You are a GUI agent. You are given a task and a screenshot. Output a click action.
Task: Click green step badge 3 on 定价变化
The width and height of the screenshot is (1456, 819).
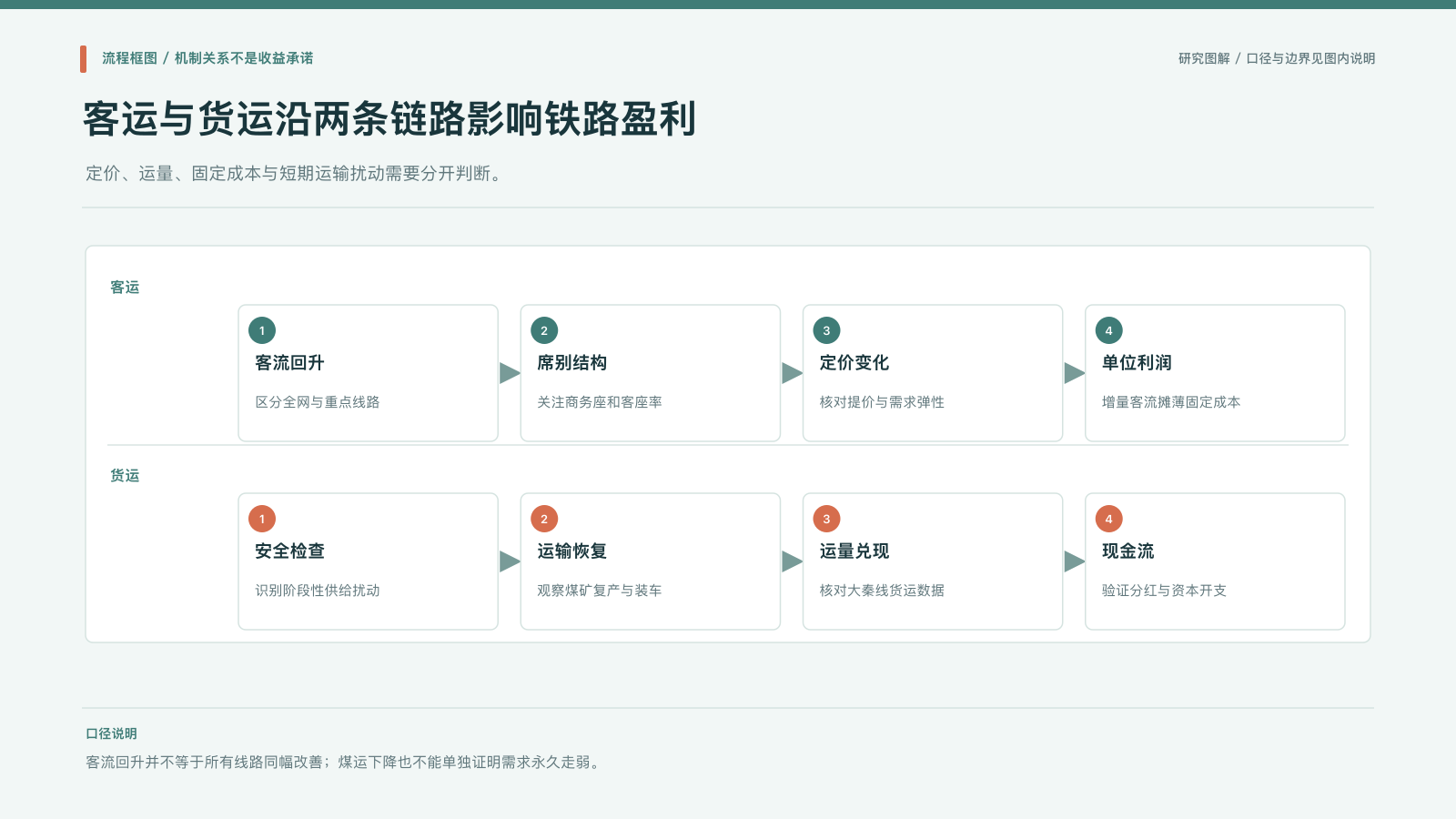[826, 330]
